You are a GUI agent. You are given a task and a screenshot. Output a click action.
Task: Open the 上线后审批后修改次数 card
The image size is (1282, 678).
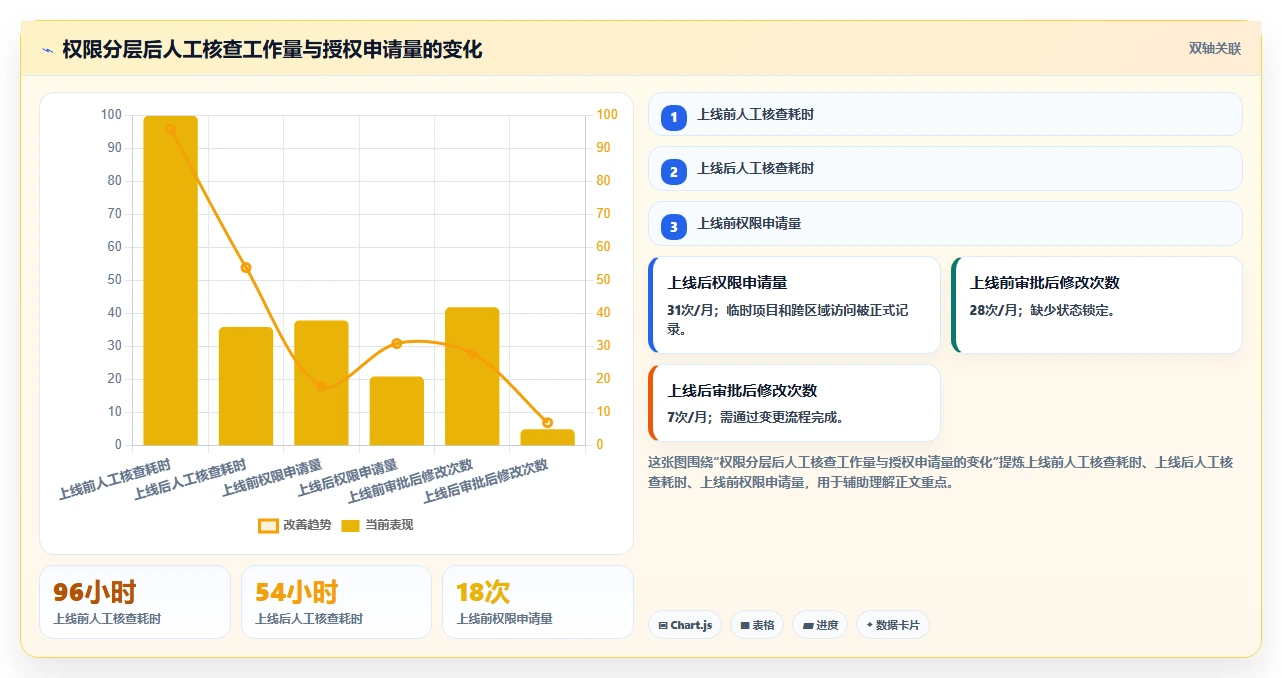794,403
